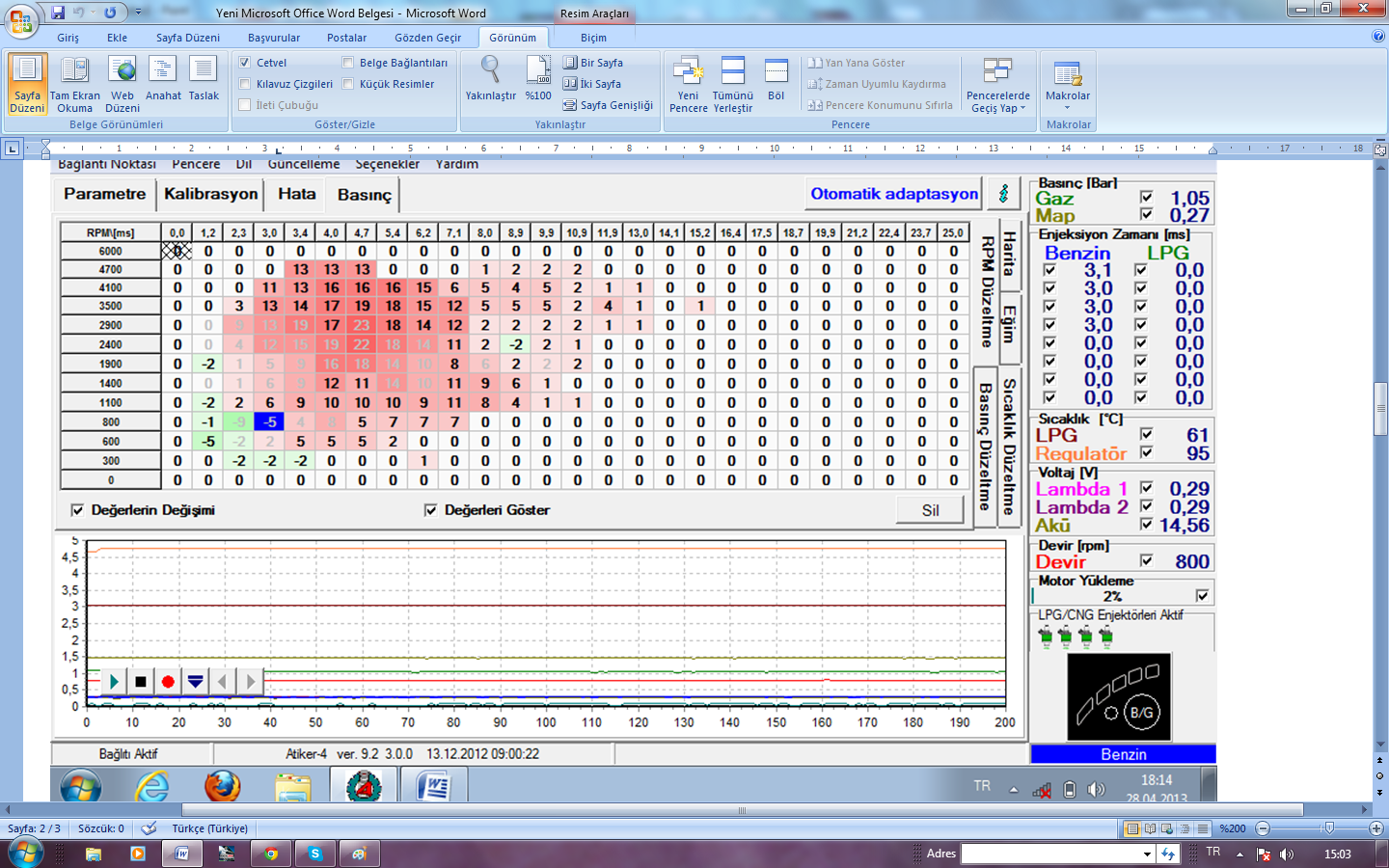Open the Ekle ribbon tab
The width and height of the screenshot is (1389, 868).
coord(117,38)
